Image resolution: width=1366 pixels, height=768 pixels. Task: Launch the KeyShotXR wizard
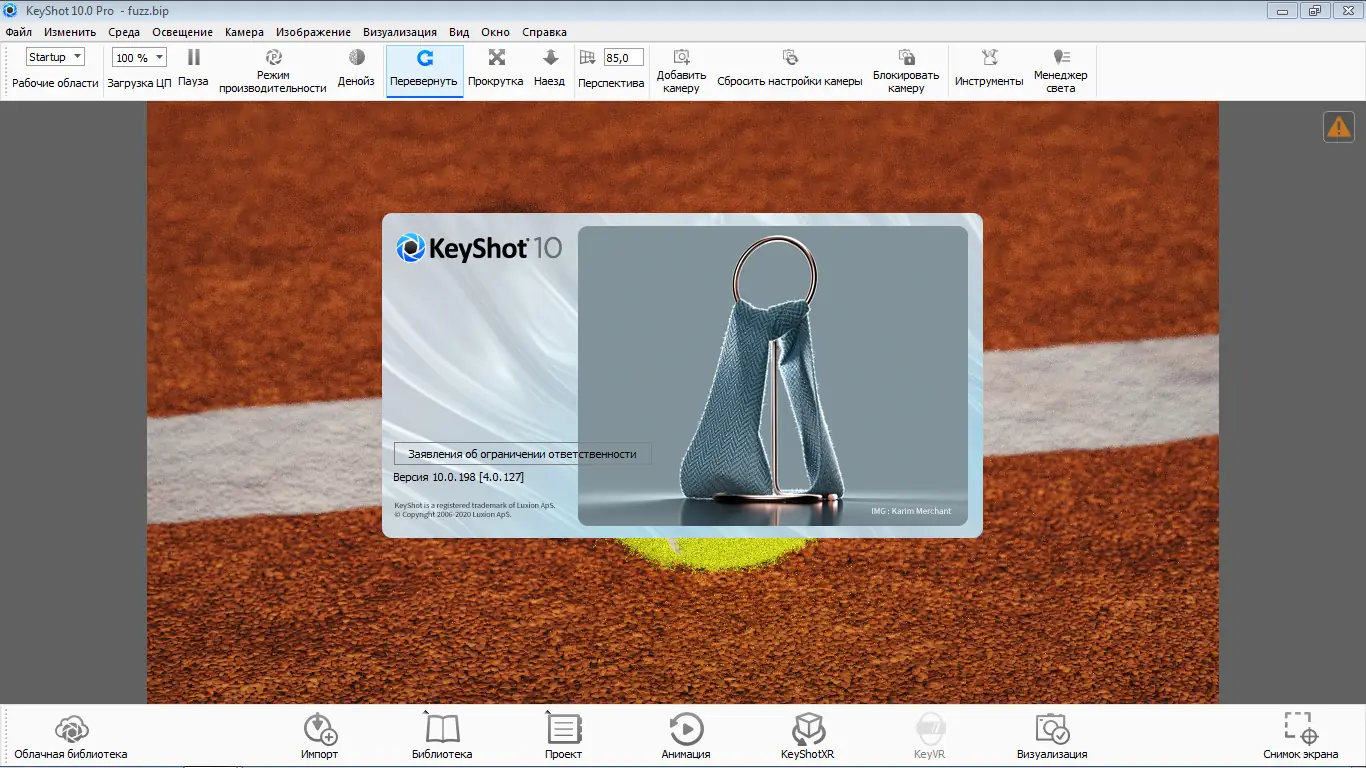tap(808, 737)
